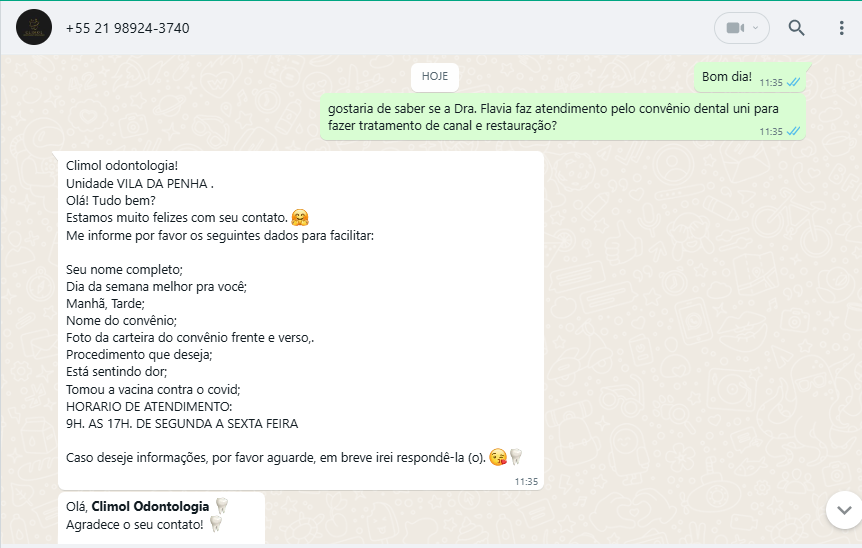Viewport: 862px width, 548px height.
Task: Click the long Climol odontologia auto-reply message
Action: [301, 320]
